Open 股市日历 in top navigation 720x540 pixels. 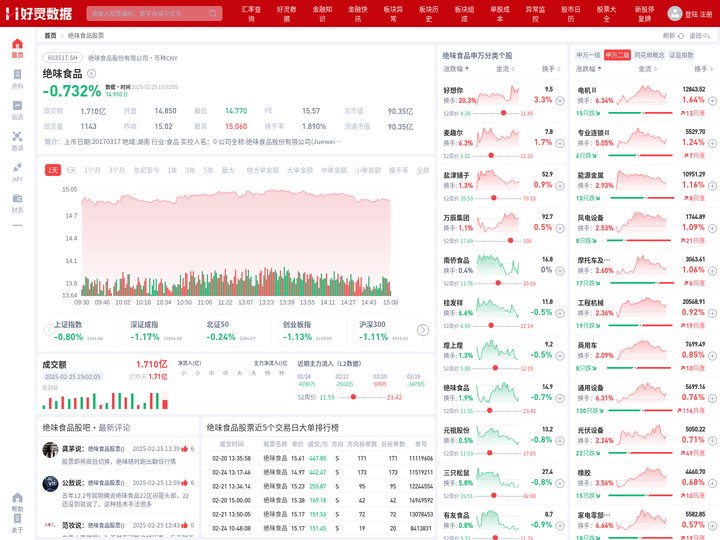click(571, 14)
